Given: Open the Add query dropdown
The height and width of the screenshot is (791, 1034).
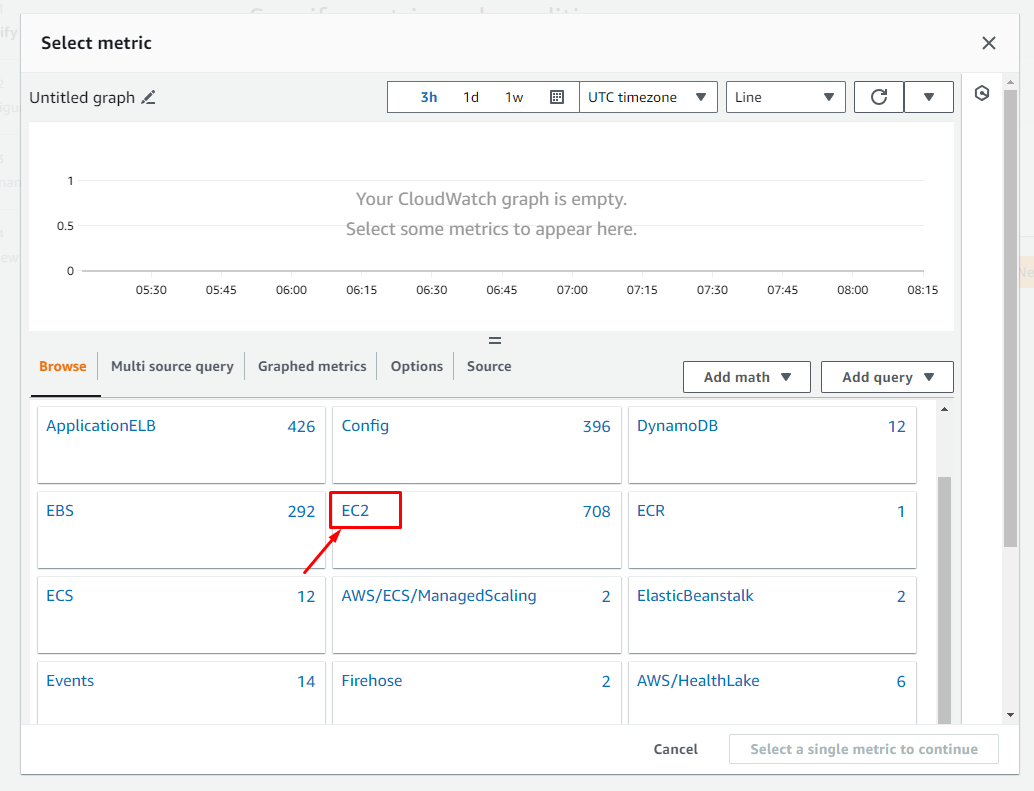Looking at the screenshot, I should [x=887, y=377].
